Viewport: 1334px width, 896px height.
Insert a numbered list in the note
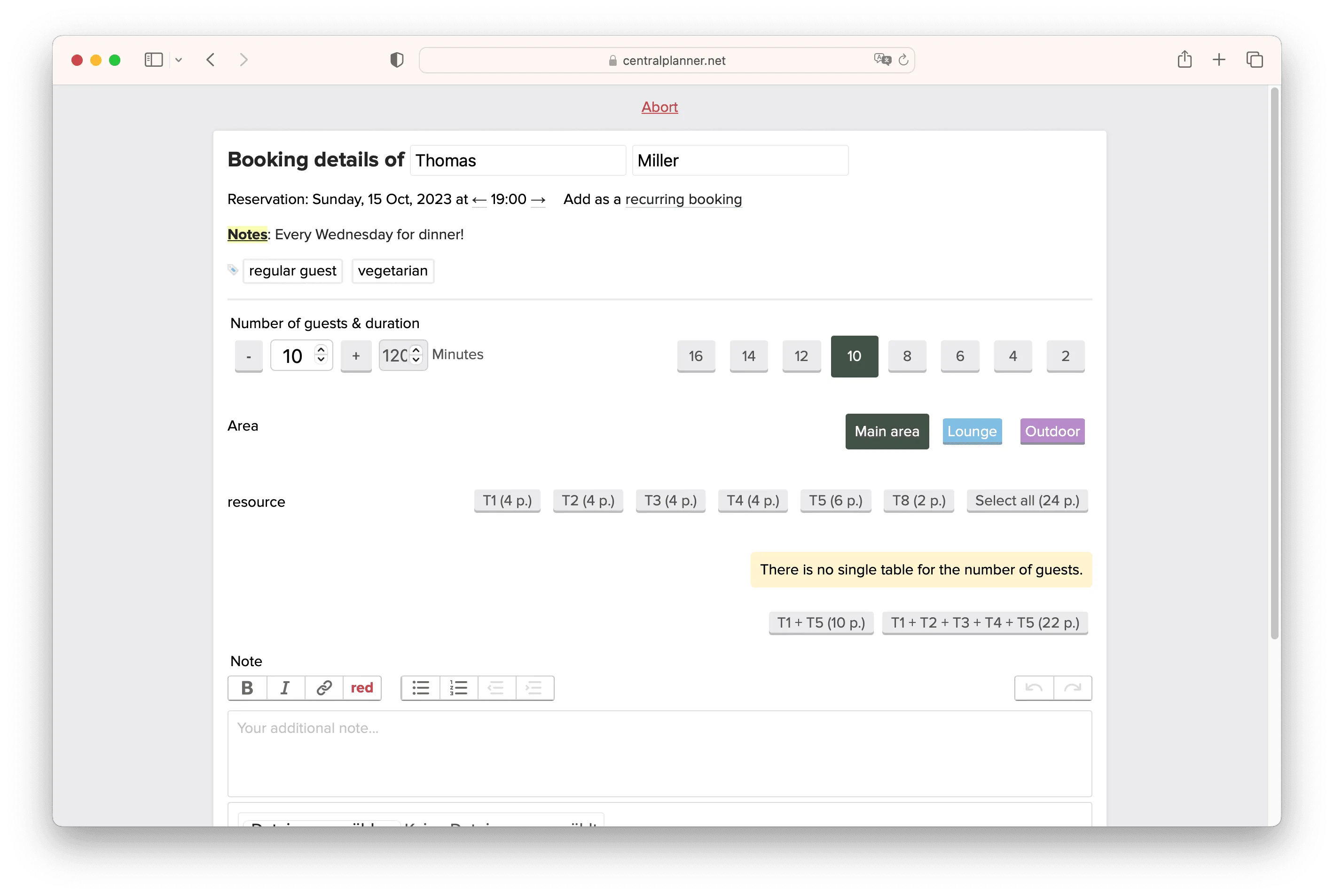click(x=458, y=687)
